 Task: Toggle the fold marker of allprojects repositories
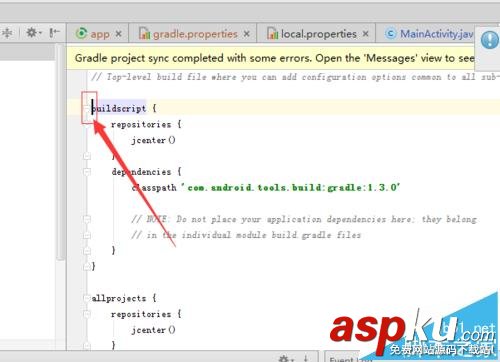(x=87, y=314)
